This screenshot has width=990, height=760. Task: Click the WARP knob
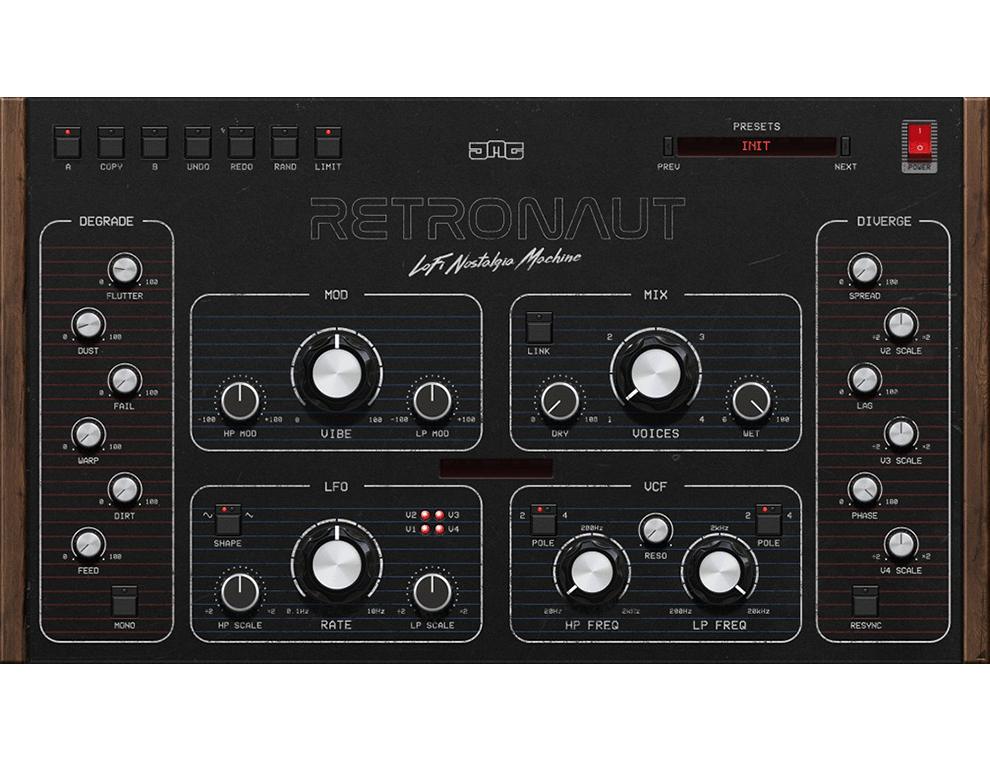point(88,434)
